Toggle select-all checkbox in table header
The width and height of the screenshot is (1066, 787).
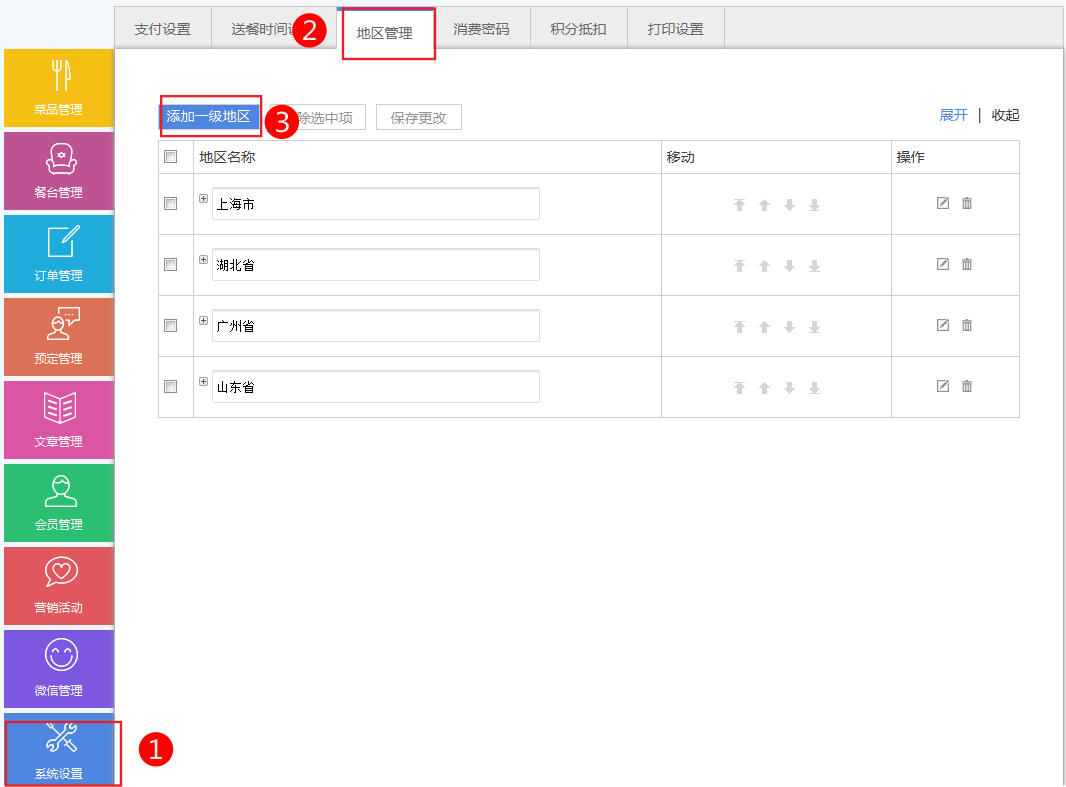(x=171, y=157)
